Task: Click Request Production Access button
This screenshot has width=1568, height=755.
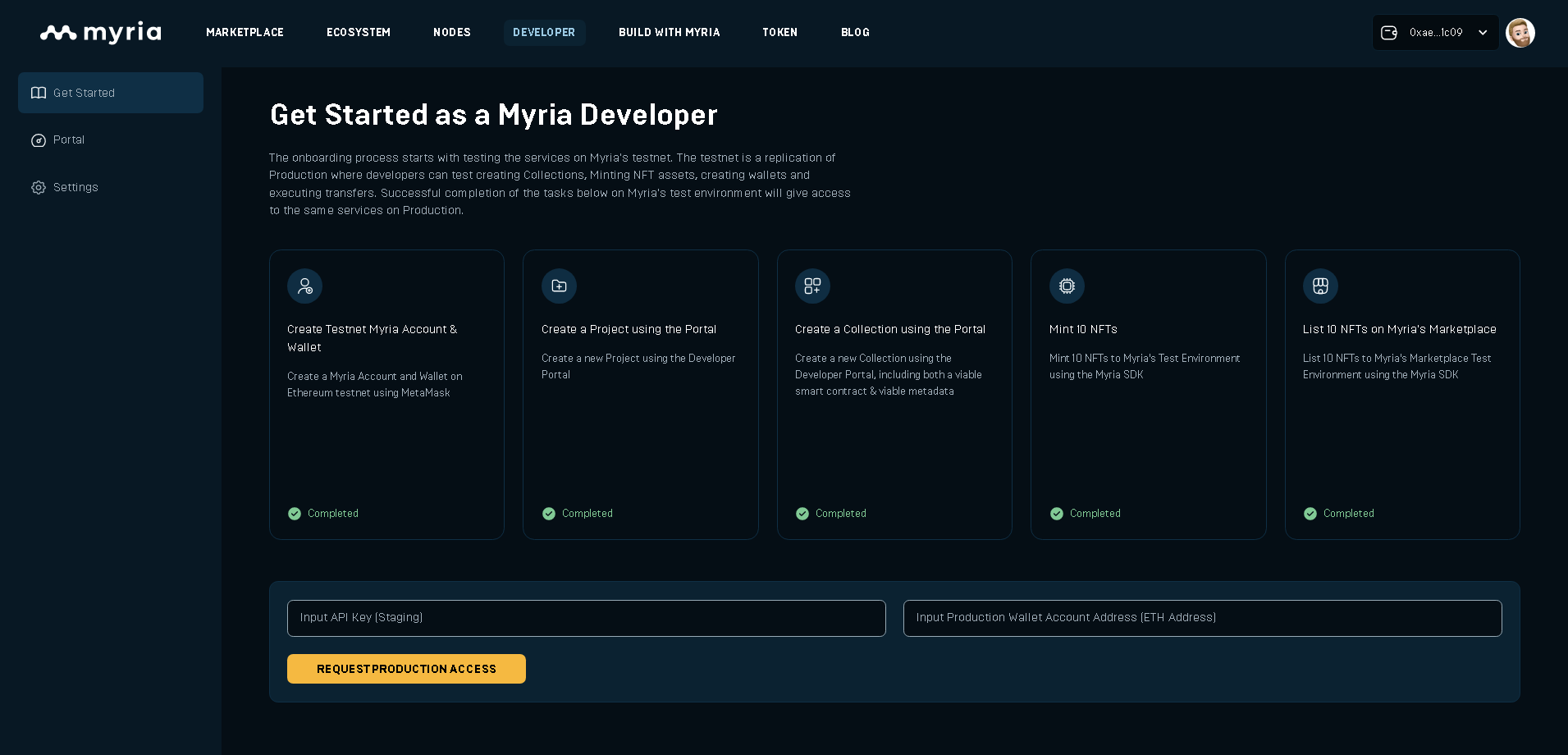Action: tap(406, 669)
